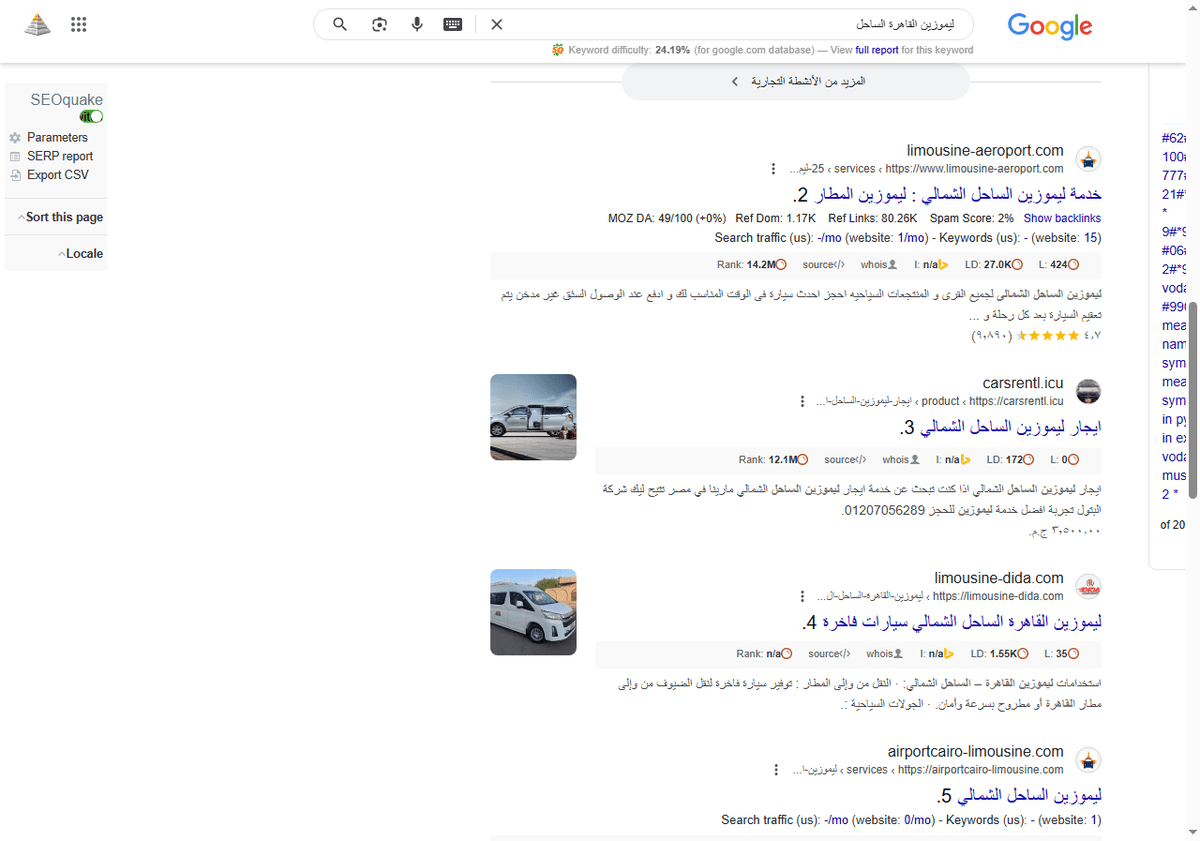
Task: Open the three-dot menu for limousine-dida result
Action: tap(802, 595)
